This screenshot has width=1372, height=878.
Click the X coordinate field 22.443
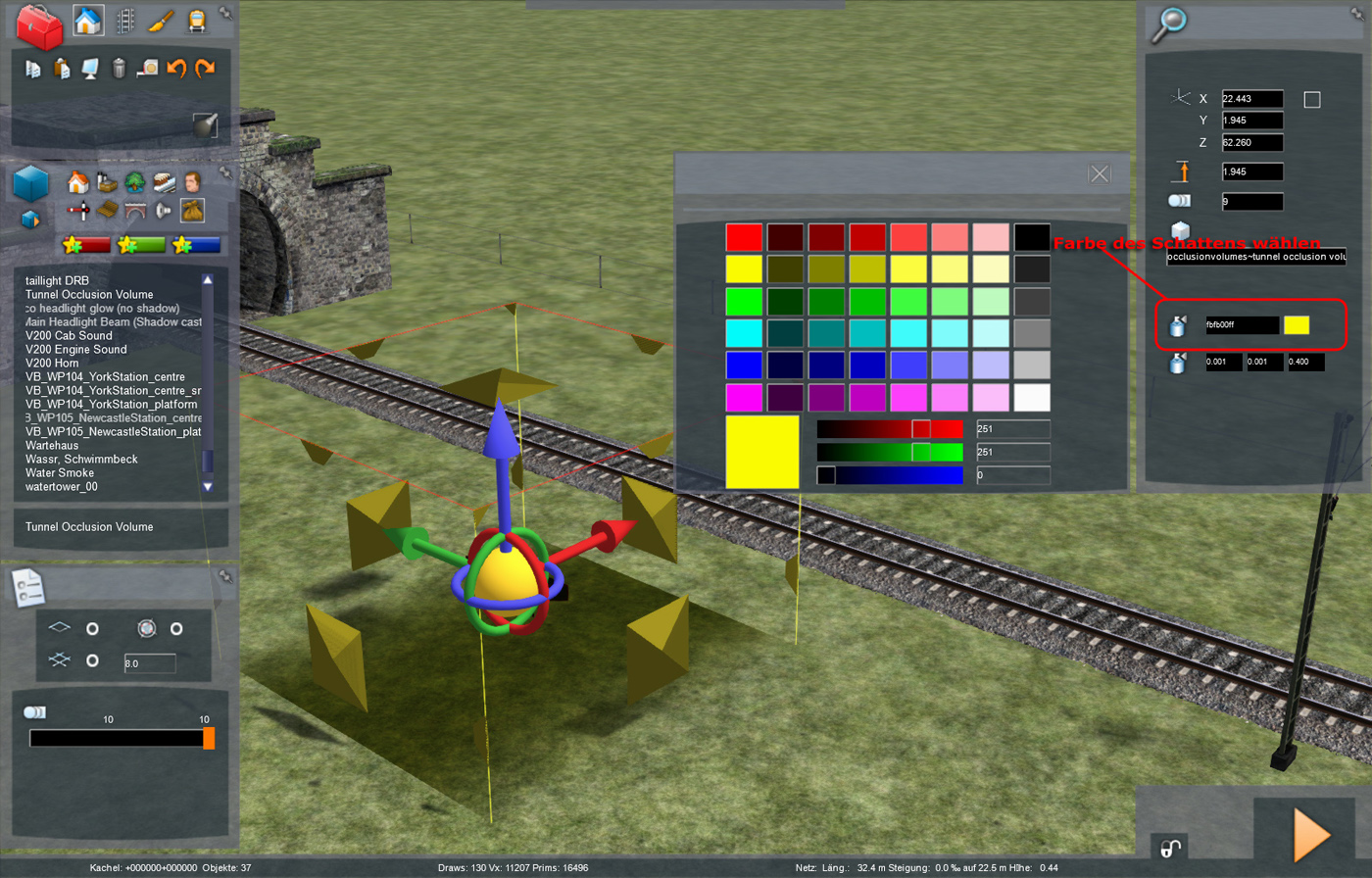(x=1252, y=99)
